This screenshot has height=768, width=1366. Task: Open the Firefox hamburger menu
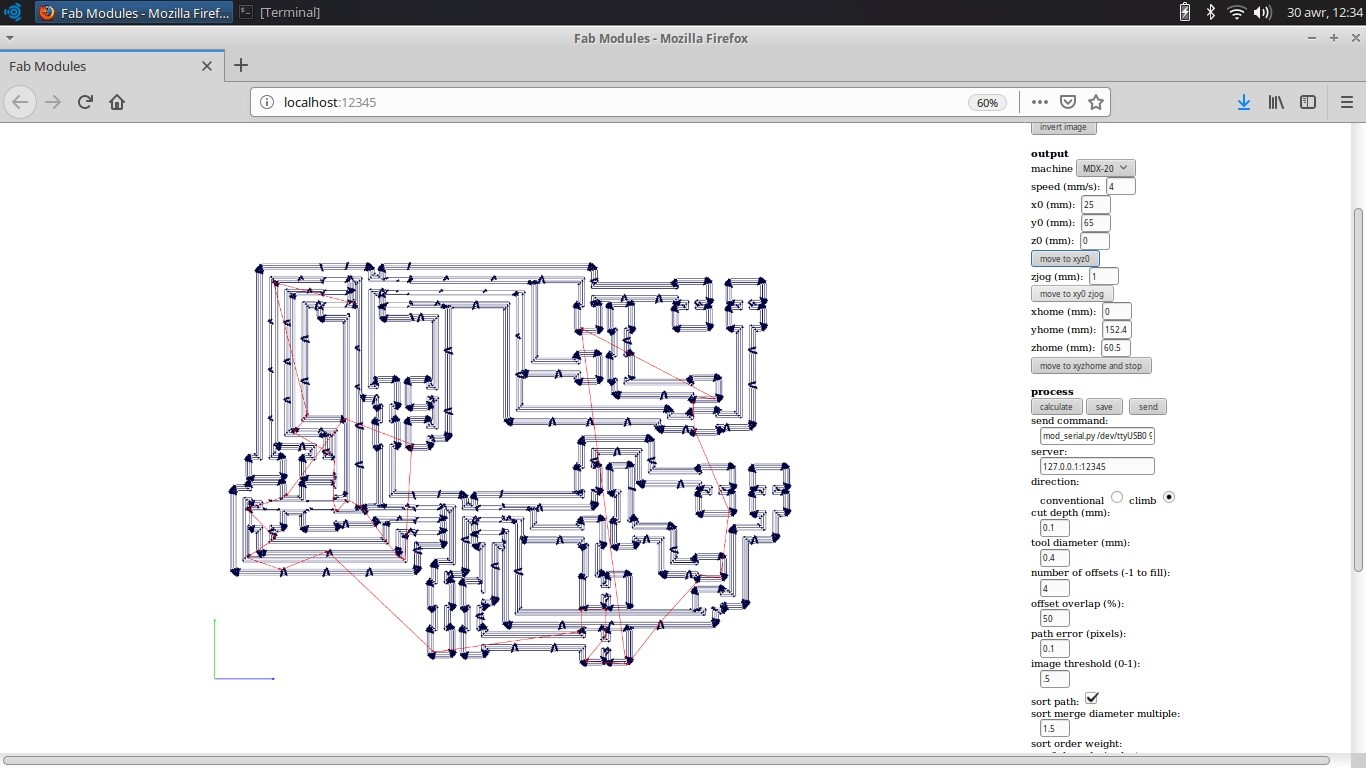1346,102
